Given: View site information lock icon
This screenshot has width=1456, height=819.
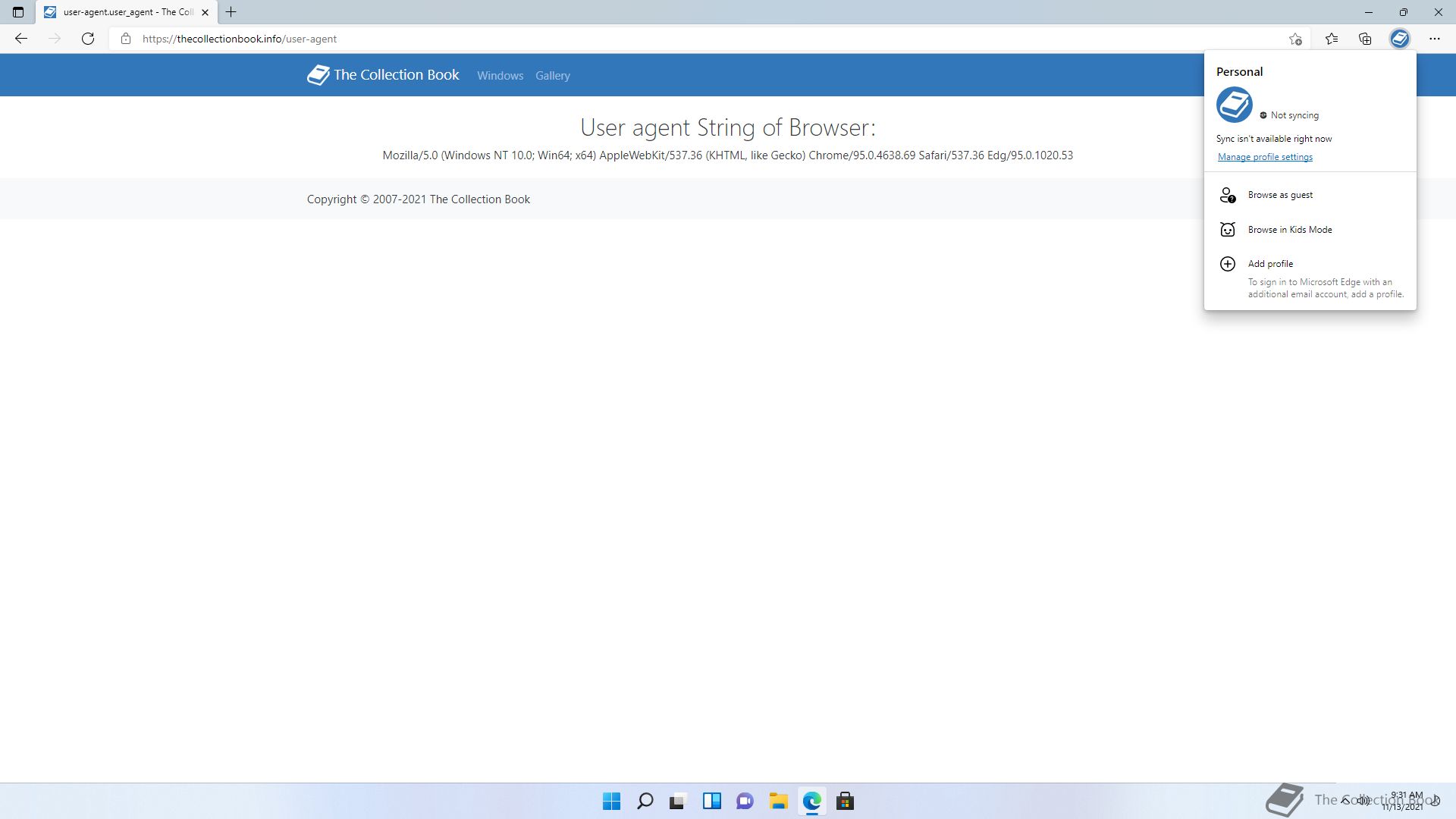Looking at the screenshot, I should [126, 39].
